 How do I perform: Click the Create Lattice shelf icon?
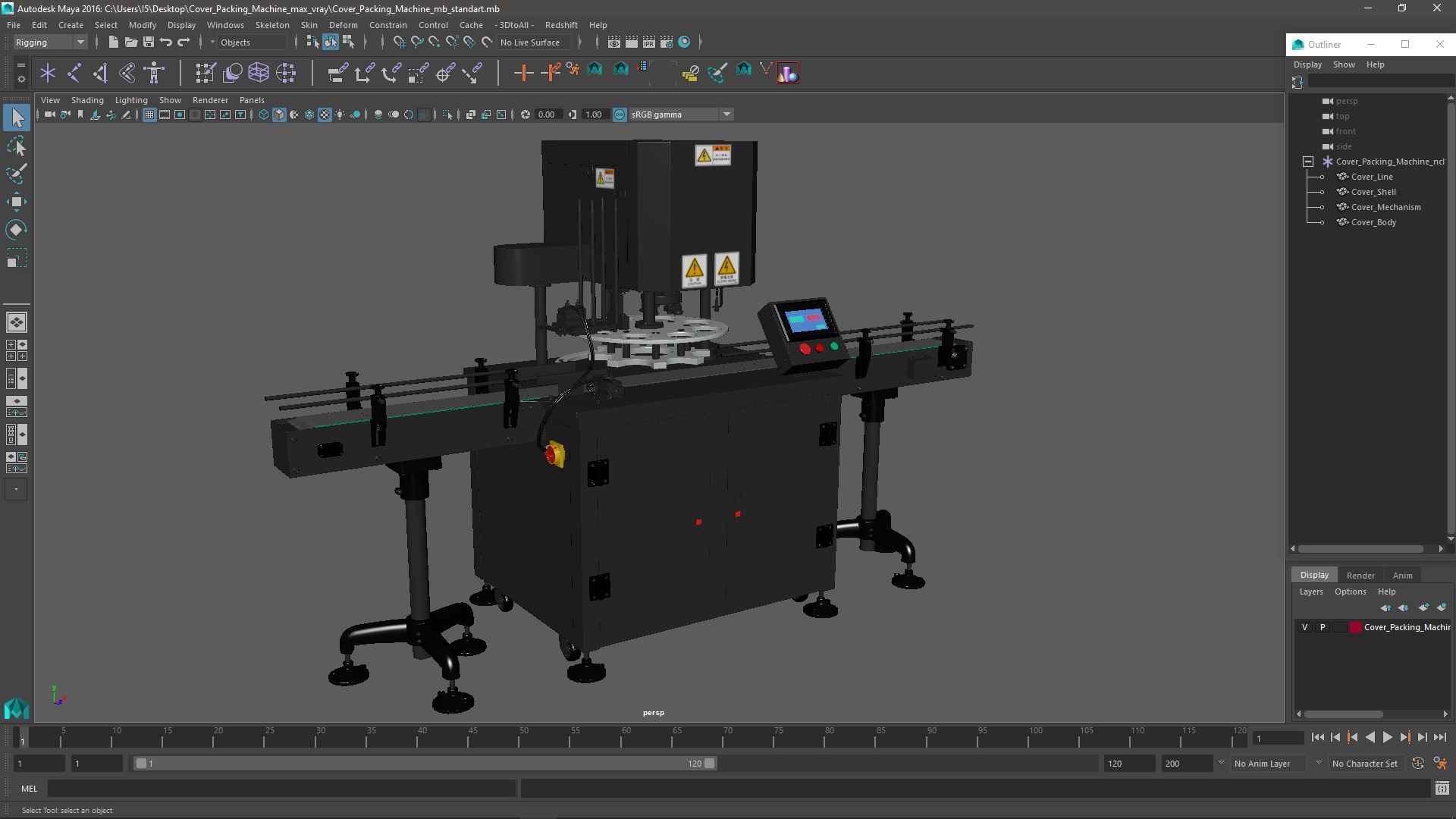pos(259,73)
